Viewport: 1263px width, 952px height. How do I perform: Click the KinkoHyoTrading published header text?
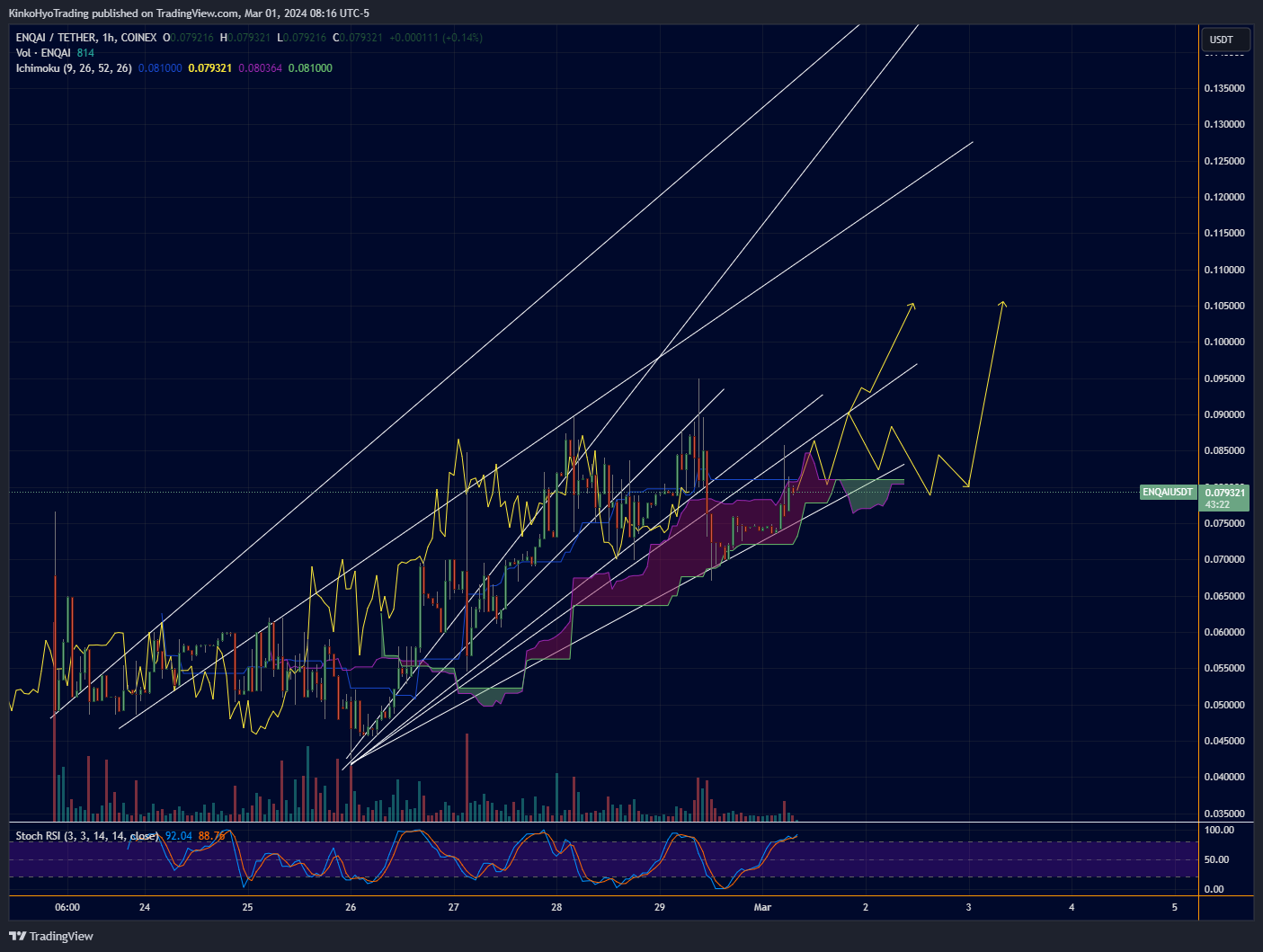189,13
